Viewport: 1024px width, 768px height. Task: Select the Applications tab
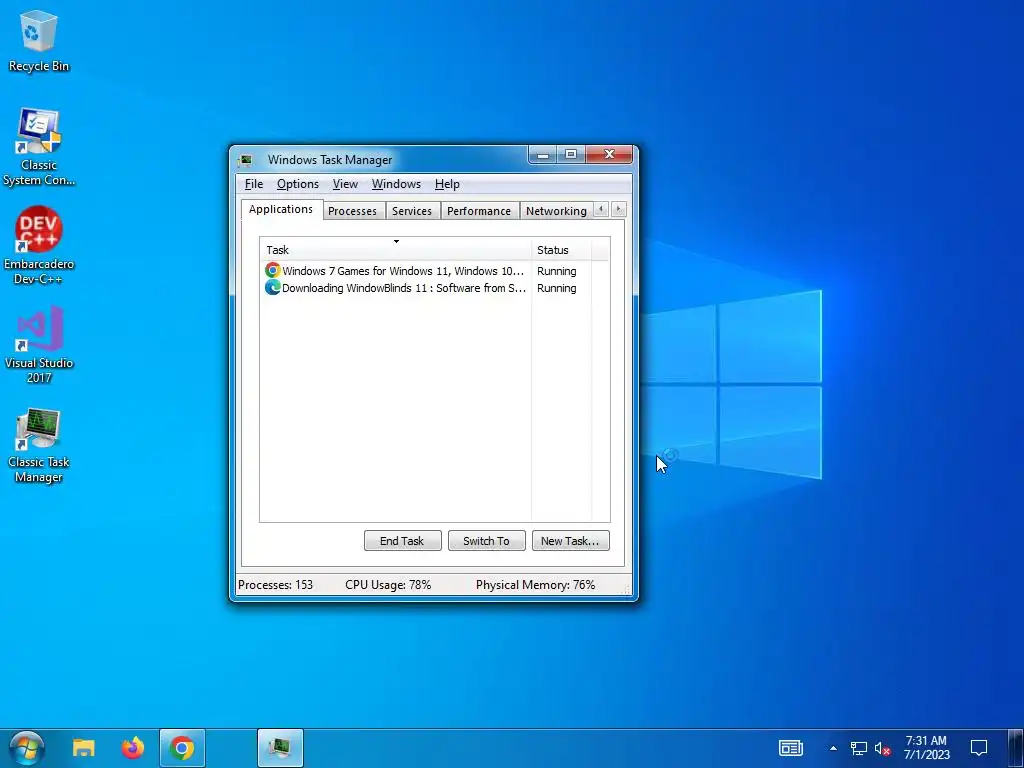coord(281,210)
